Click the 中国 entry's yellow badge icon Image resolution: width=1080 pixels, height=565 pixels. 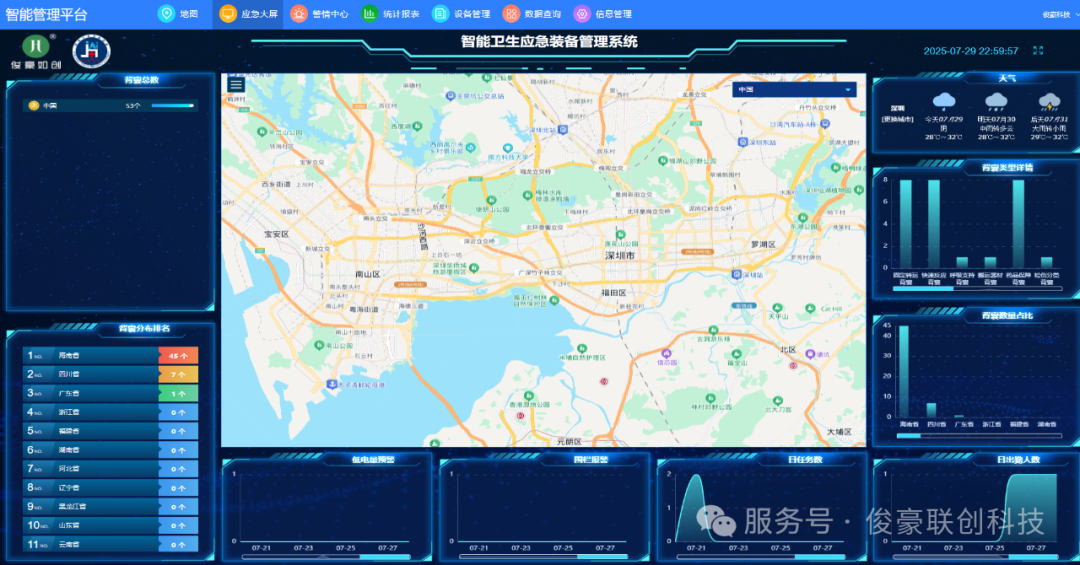(33, 105)
